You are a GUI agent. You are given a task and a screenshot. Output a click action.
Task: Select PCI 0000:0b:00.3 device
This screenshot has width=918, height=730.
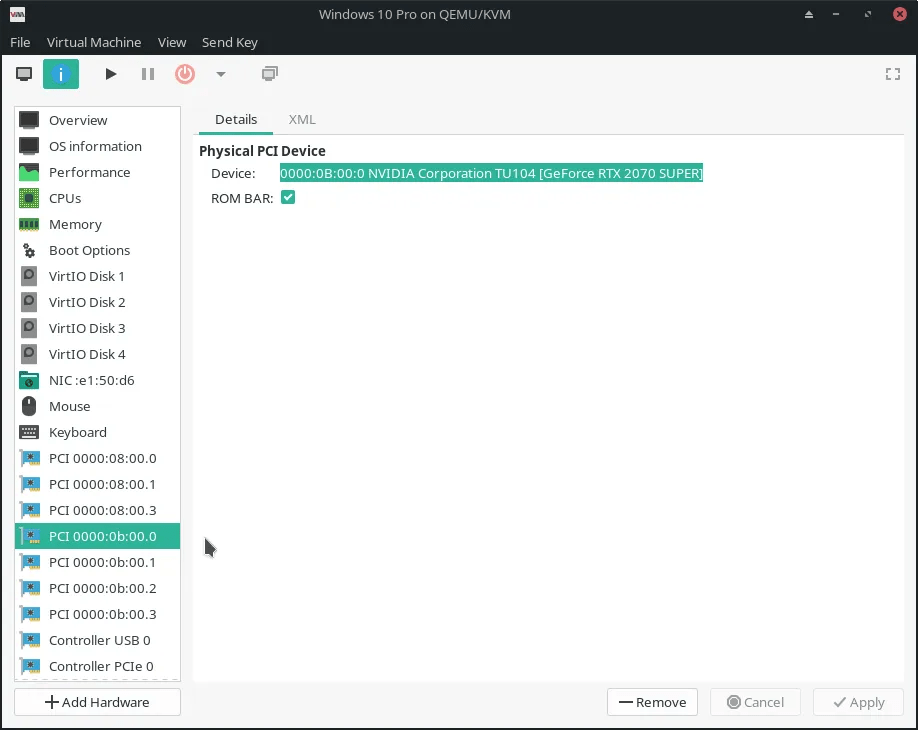(97, 615)
